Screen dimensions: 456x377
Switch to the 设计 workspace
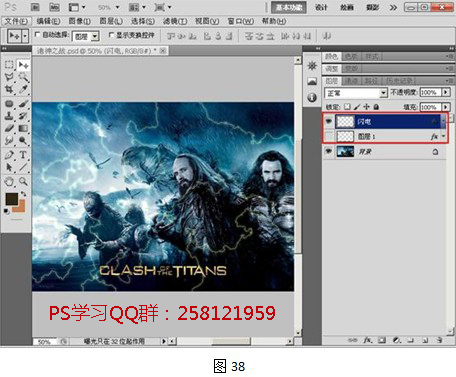[x=321, y=7]
